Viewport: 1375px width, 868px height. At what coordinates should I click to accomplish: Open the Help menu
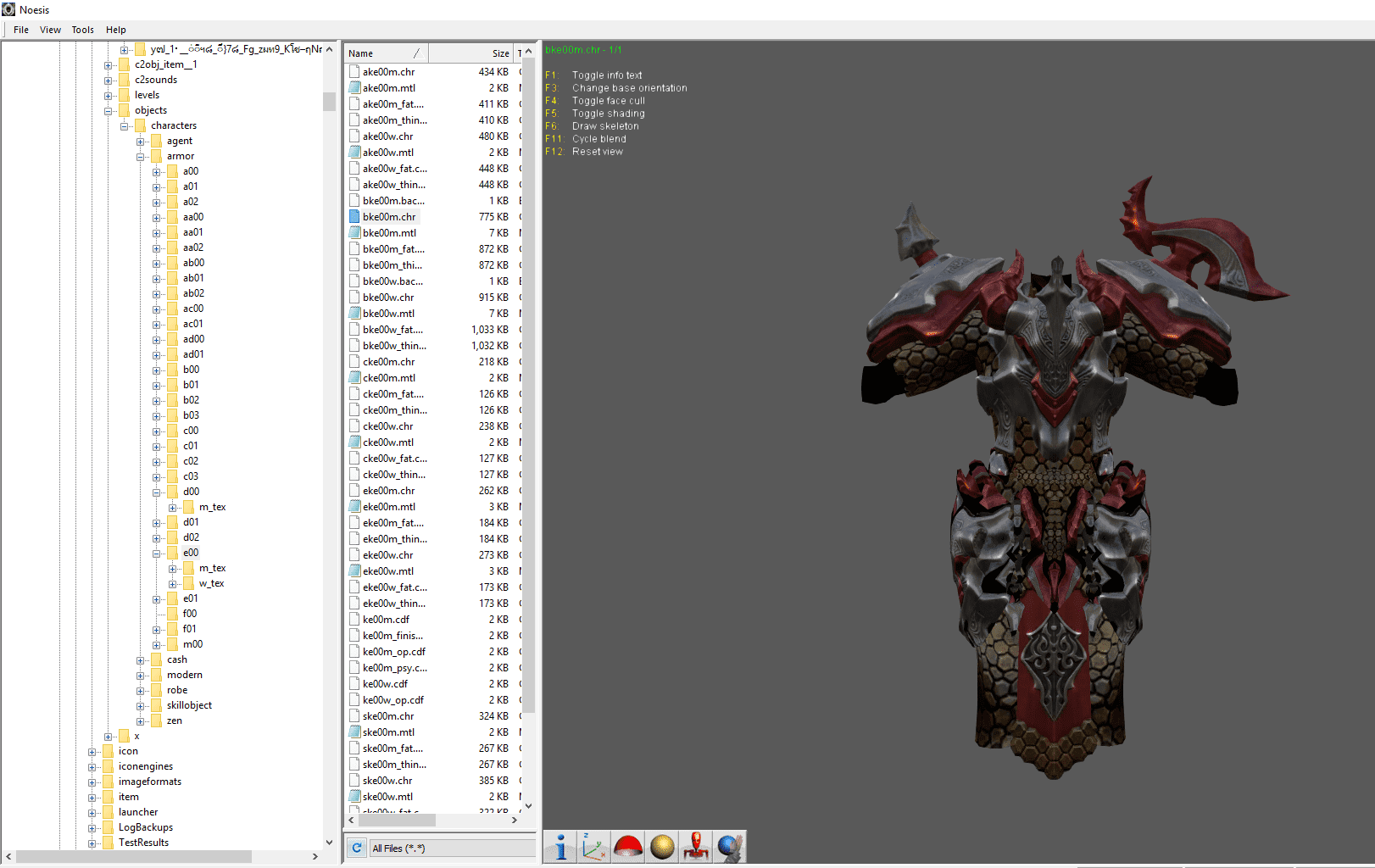pos(116,30)
